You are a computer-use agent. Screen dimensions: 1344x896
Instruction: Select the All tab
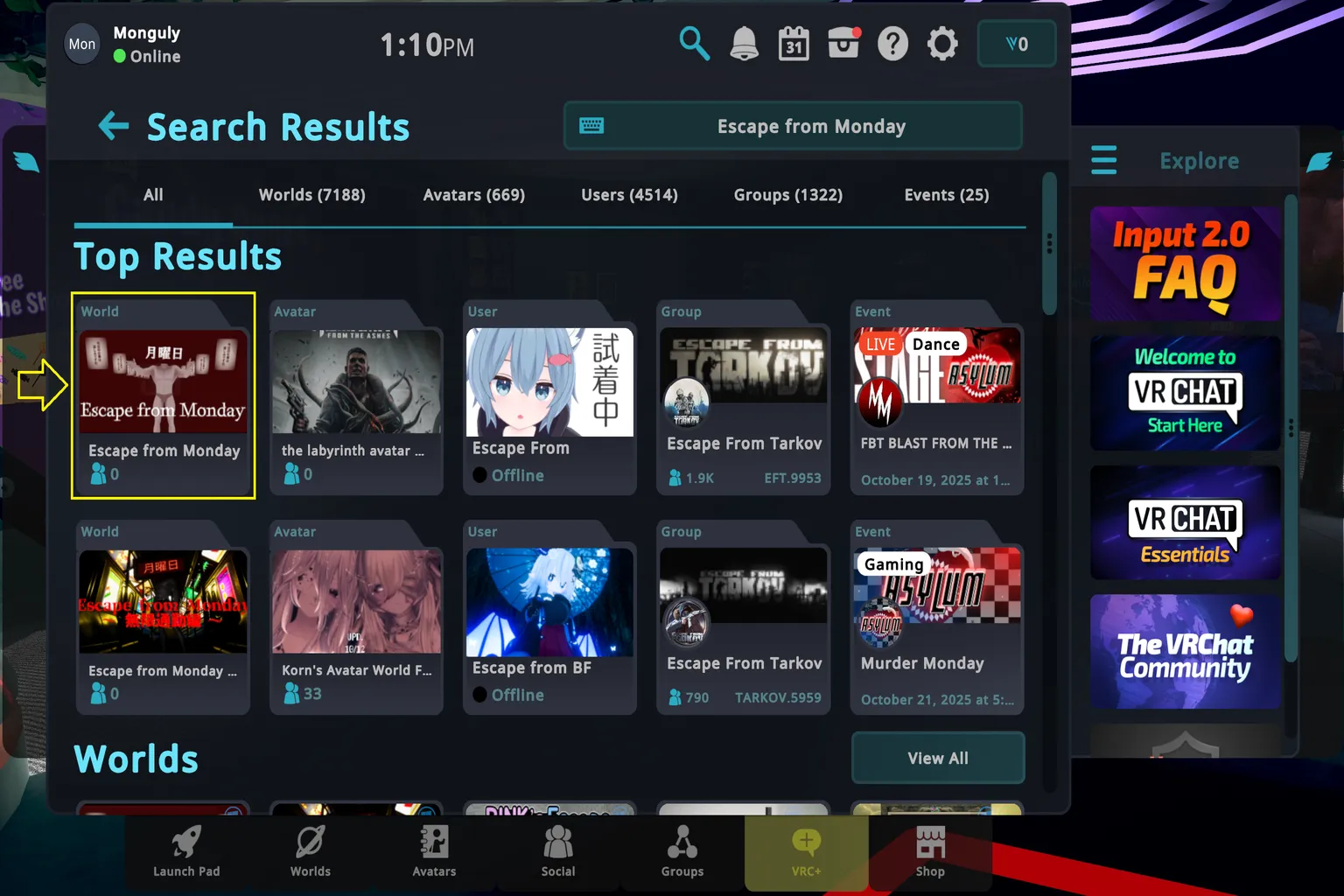coord(153,195)
